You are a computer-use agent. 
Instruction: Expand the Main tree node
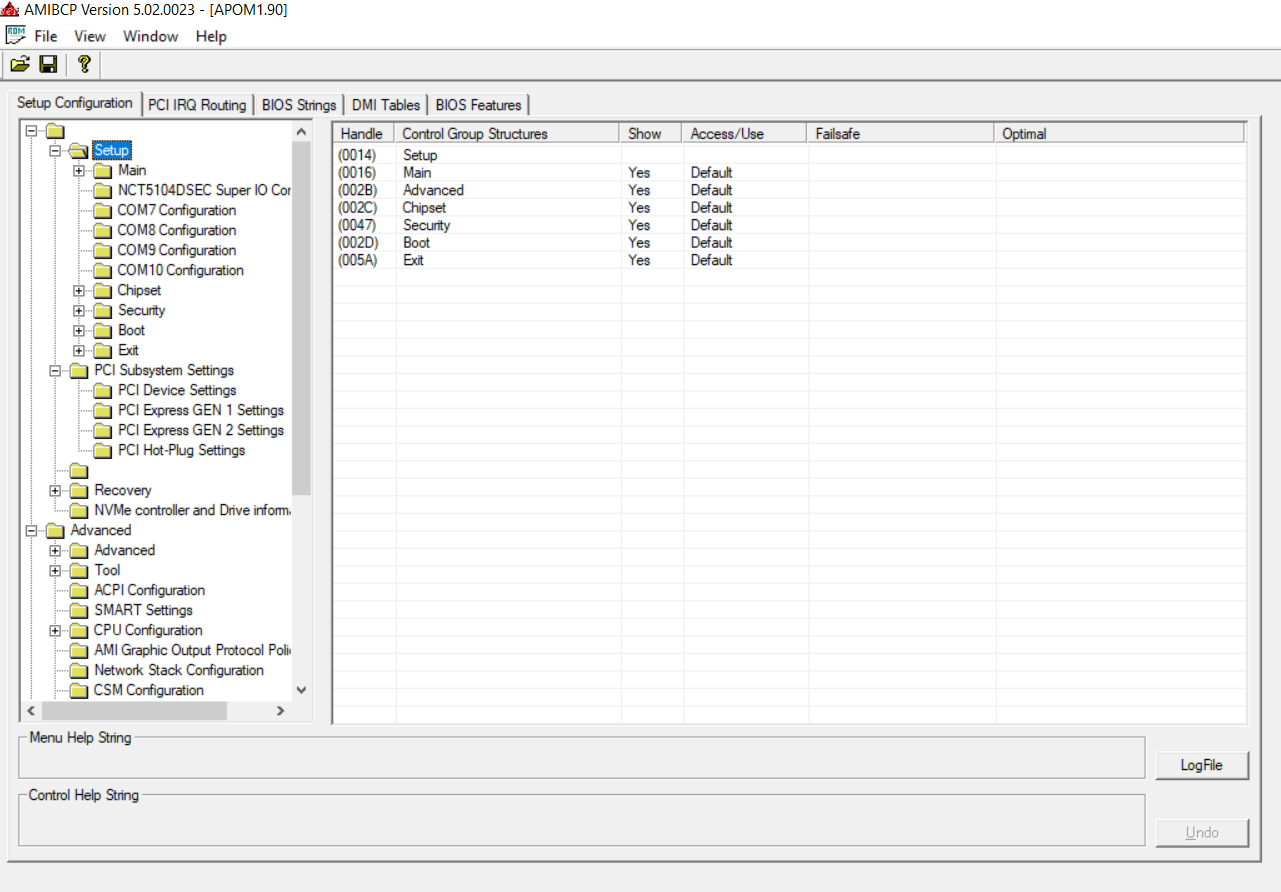pyautogui.click(x=79, y=171)
